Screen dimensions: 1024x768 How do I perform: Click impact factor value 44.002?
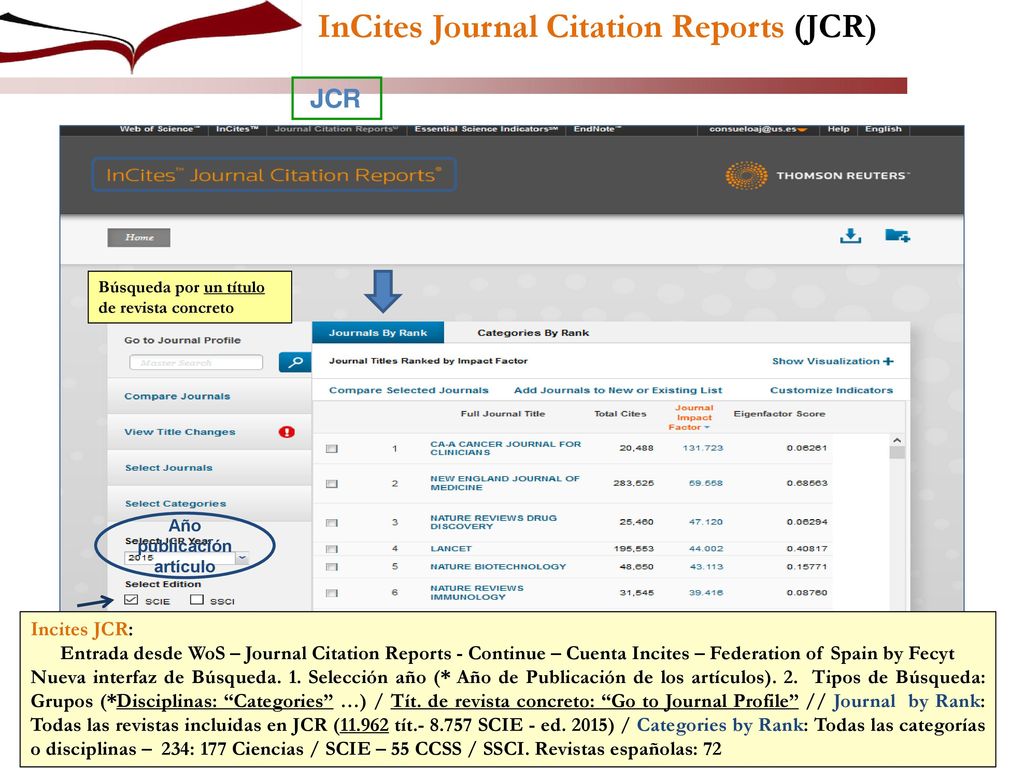tap(705, 549)
